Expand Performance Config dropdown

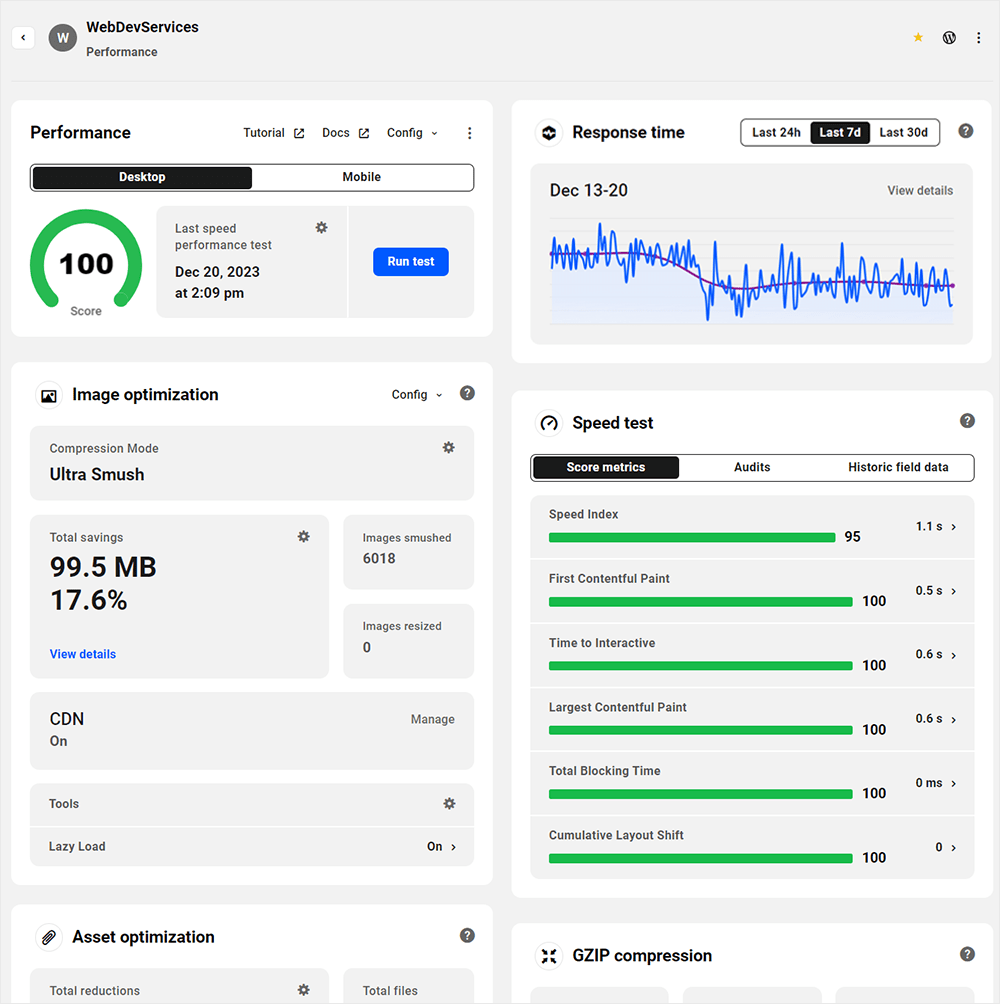(412, 133)
